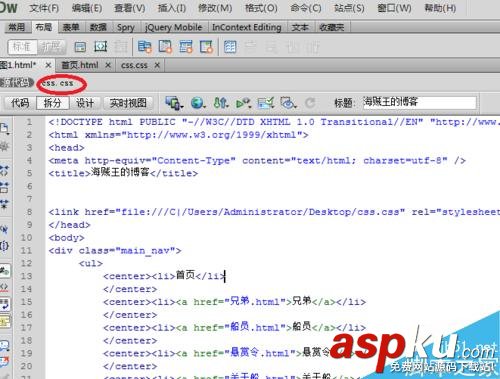Image resolution: width=500 pixels, height=379 pixels.
Task: Open the 查看(V) menu
Action: pos(129,8)
